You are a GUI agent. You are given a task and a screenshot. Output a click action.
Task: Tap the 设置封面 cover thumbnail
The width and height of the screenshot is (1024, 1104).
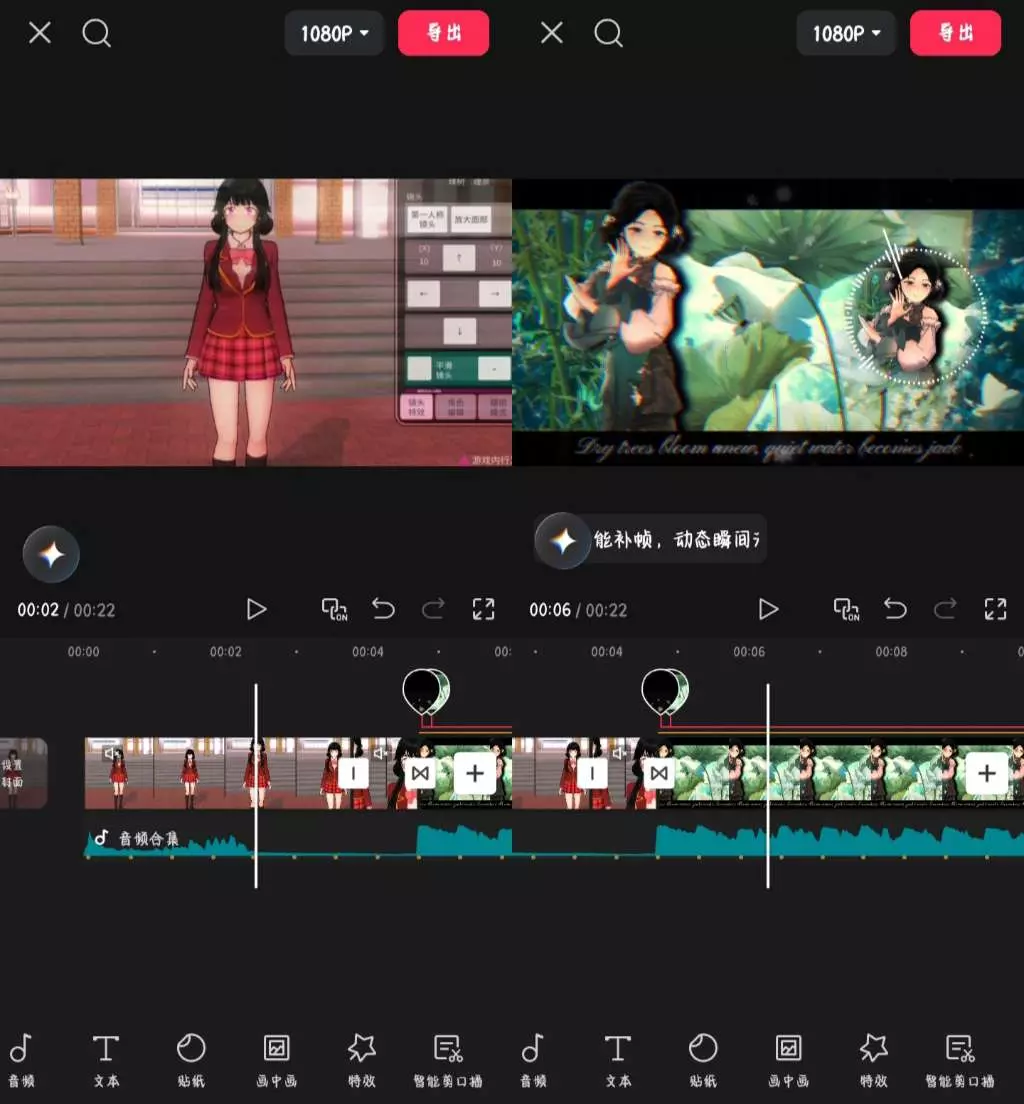[x=23, y=772]
